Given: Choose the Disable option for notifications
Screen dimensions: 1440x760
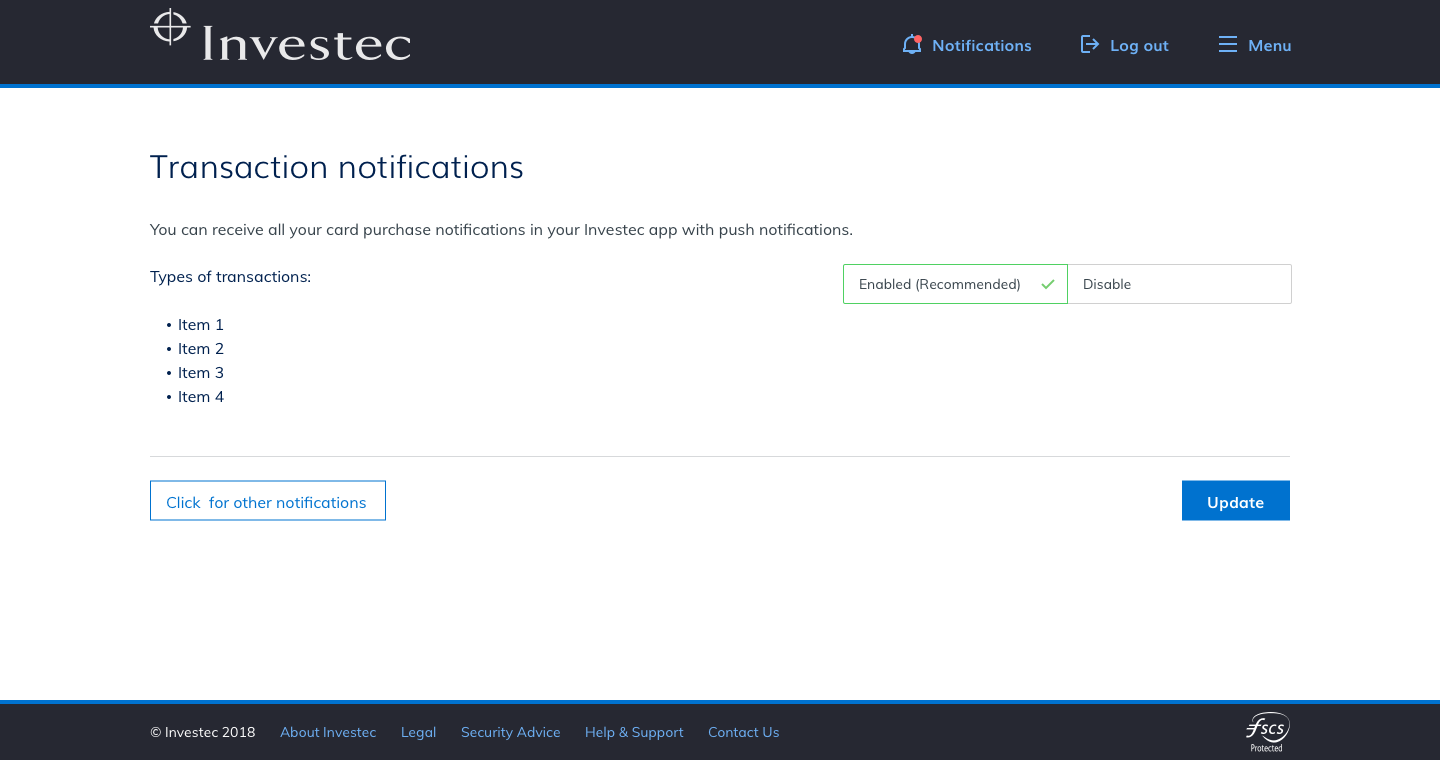Looking at the screenshot, I should (x=1178, y=284).
